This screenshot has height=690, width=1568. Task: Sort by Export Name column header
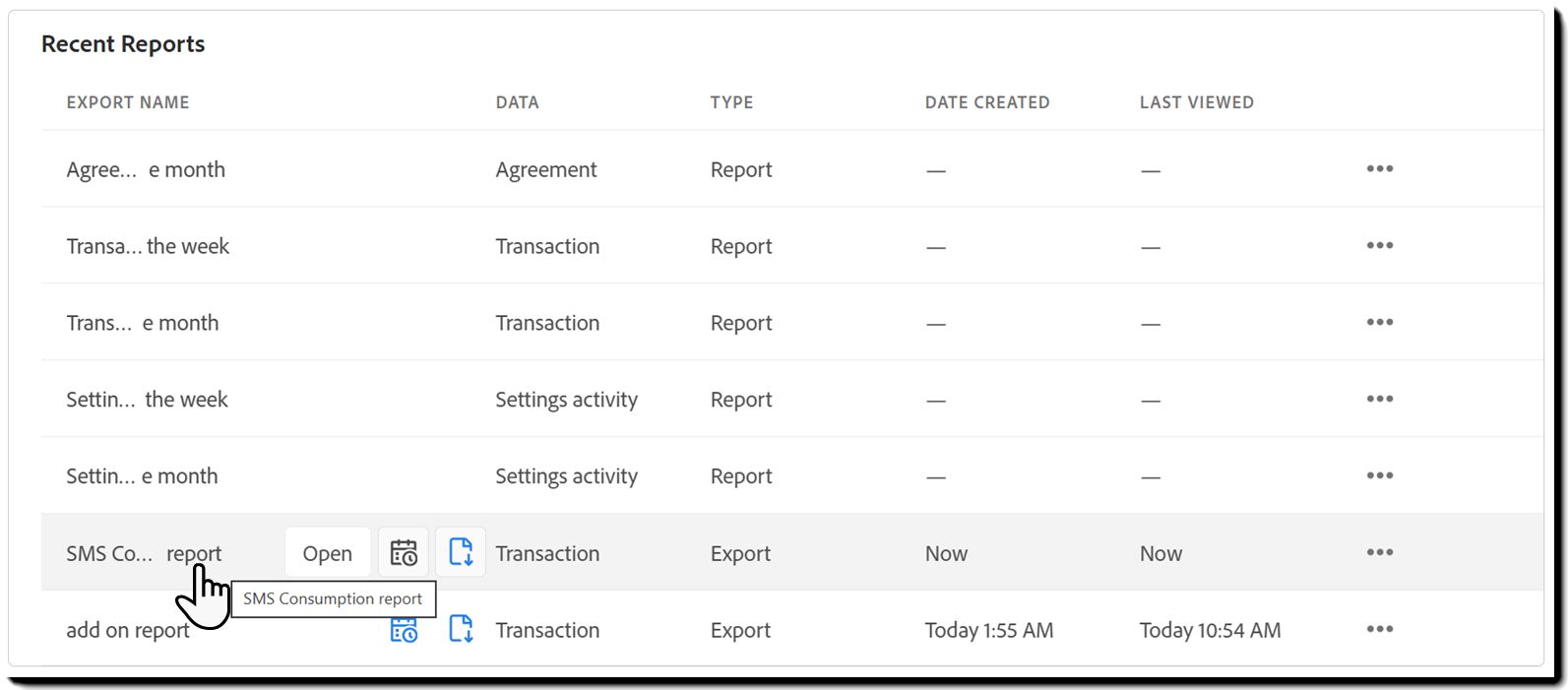click(x=128, y=102)
